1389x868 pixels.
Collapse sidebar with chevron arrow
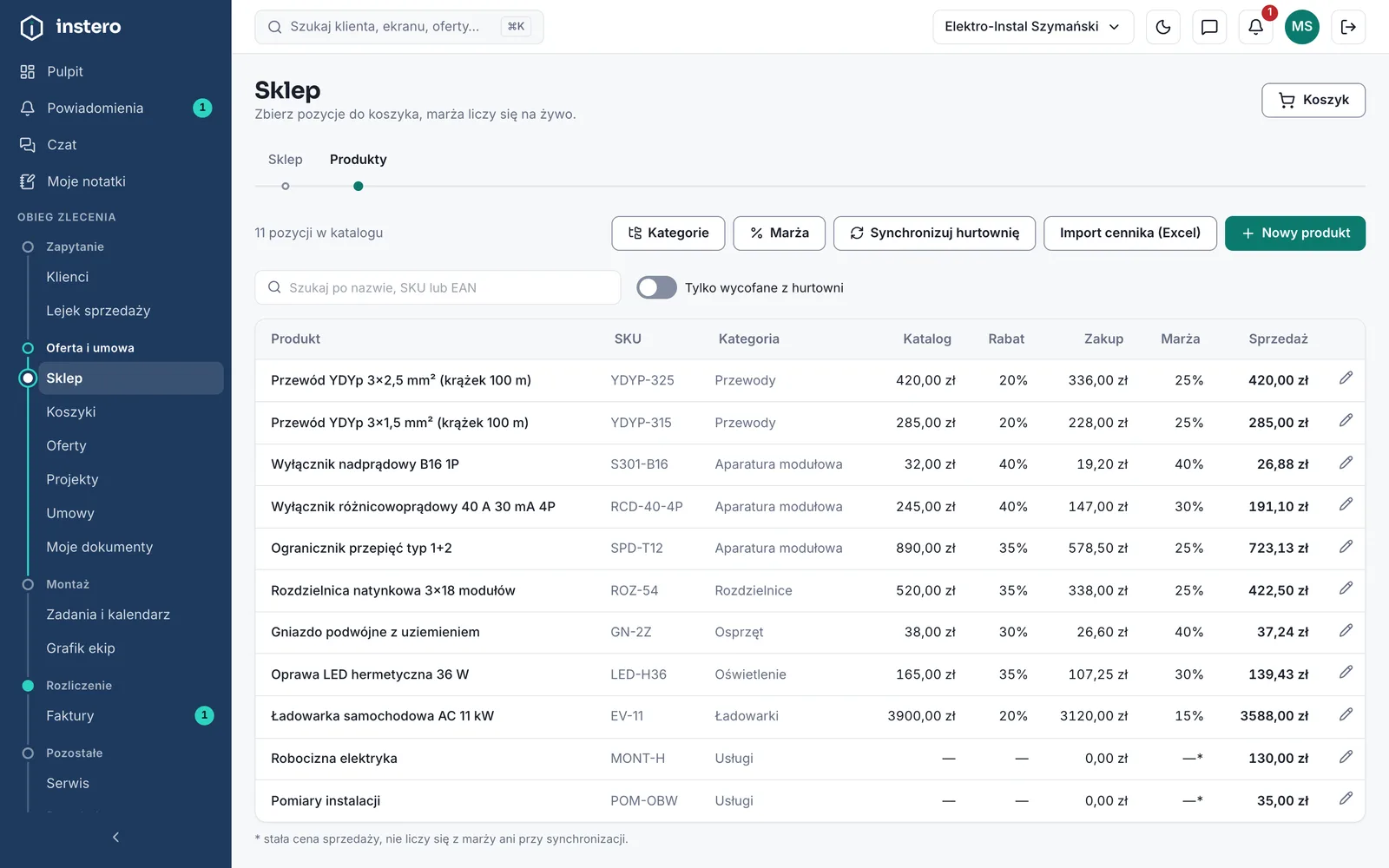coord(115,837)
